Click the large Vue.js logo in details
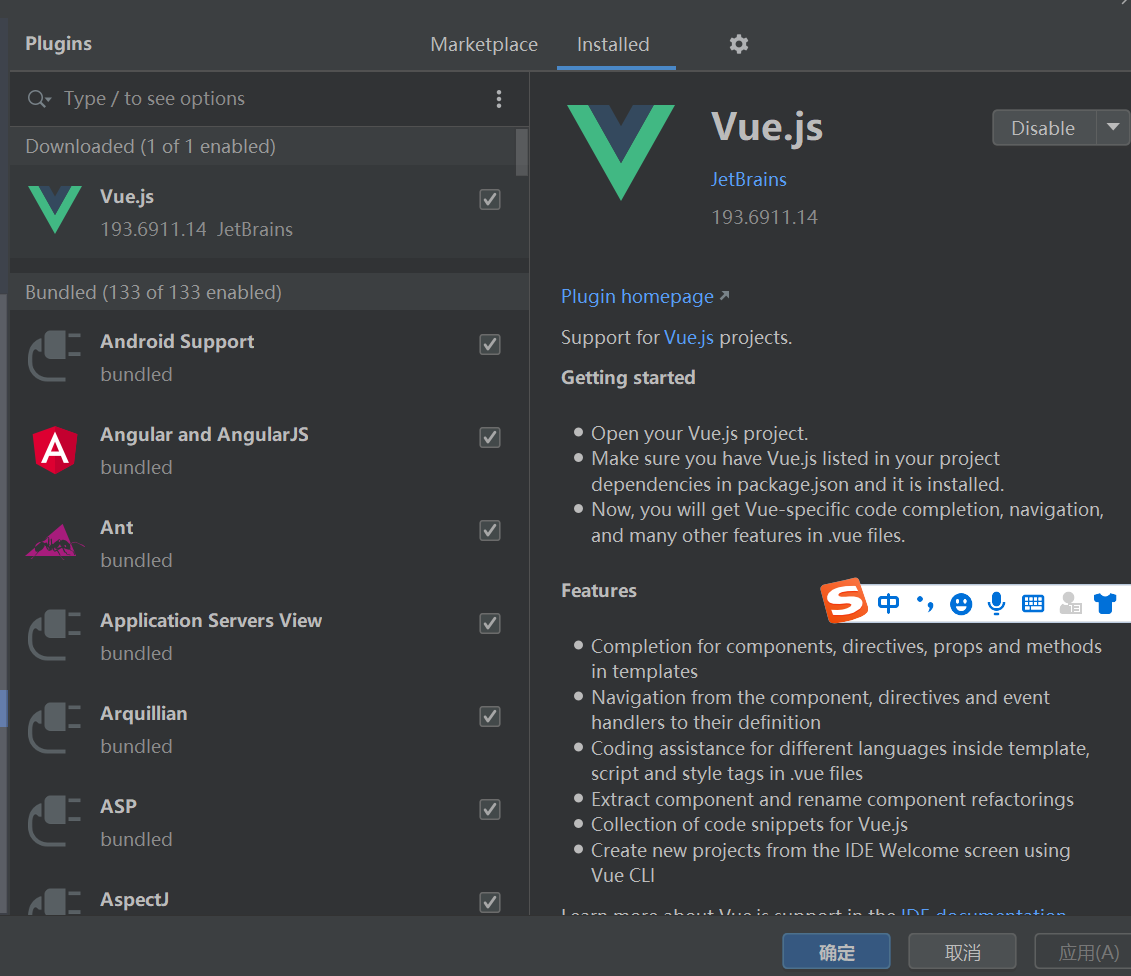This screenshot has height=976, width=1131. [621, 152]
